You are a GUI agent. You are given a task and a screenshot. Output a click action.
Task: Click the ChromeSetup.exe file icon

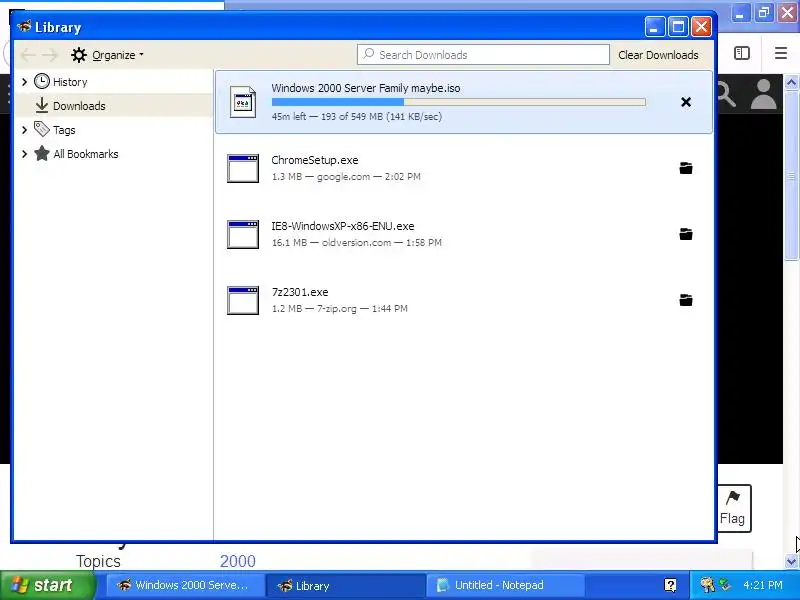pyautogui.click(x=243, y=168)
